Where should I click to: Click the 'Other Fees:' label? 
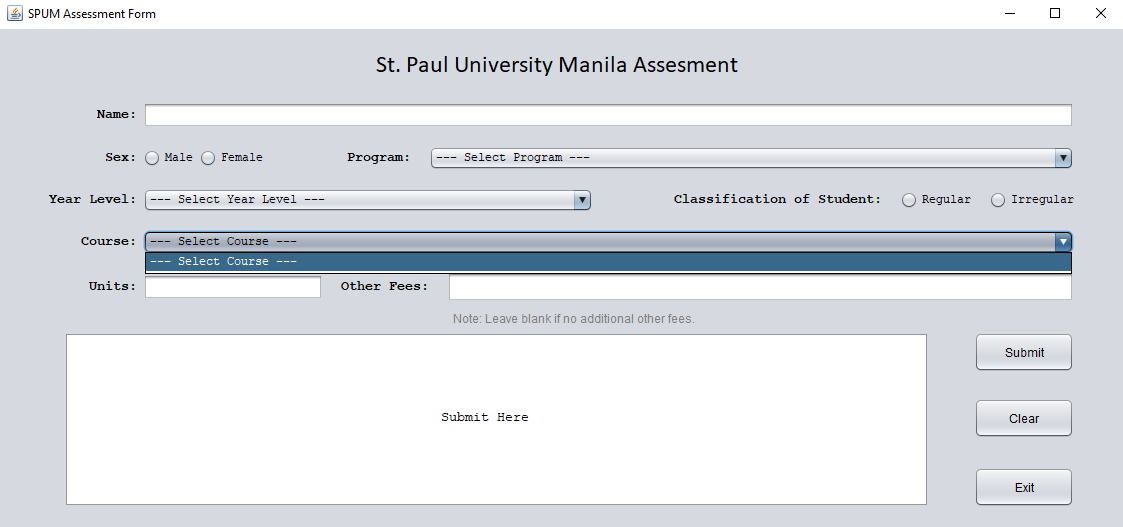tap(385, 286)
